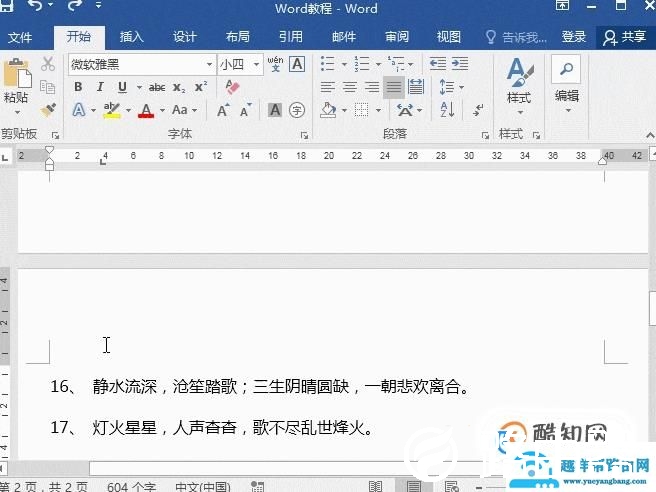The image size is (656, 492).
Task: Switch to the 设计 Design tab
Action: [184, 37]
